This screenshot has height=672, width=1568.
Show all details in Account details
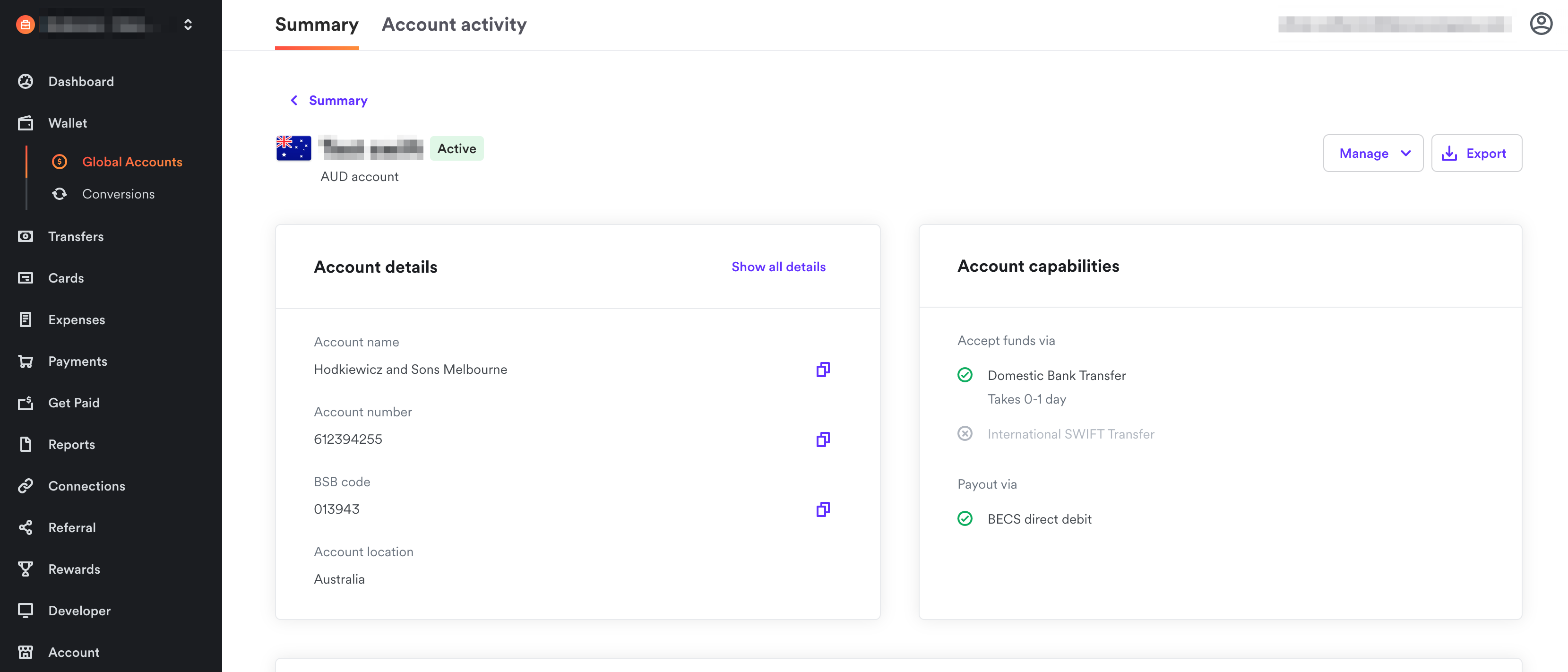point(778,267)
